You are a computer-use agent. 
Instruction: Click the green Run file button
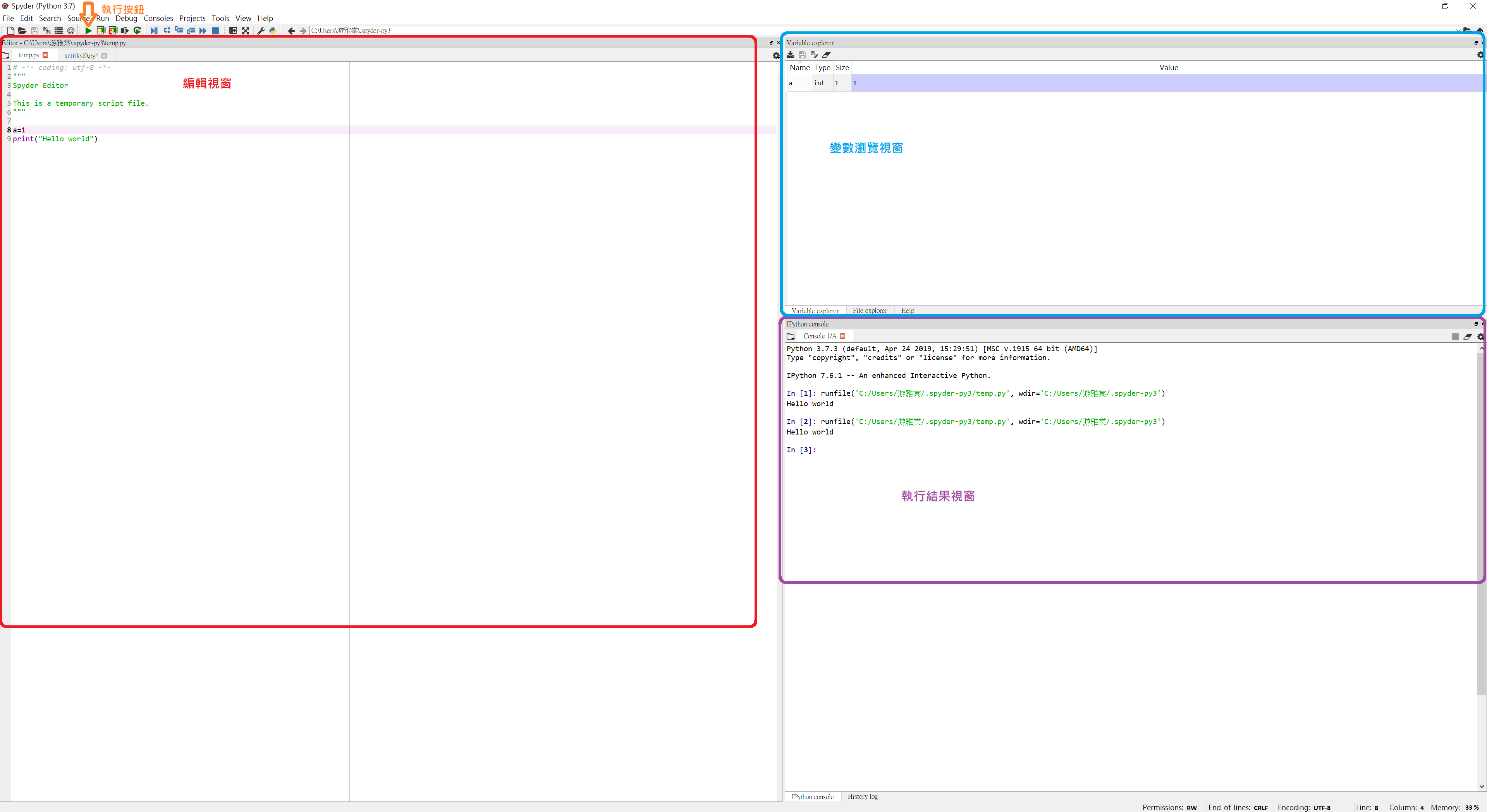click(88, 31)
